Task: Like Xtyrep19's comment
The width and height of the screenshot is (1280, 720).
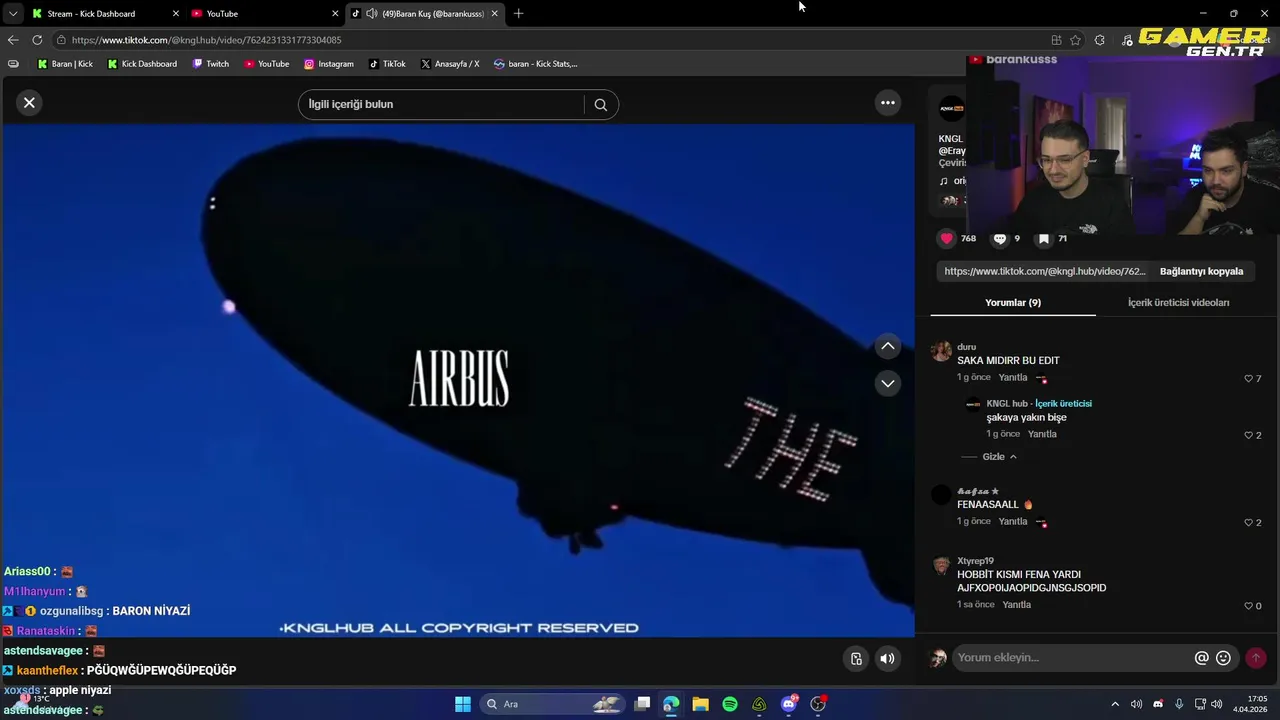Action: 1248,605
